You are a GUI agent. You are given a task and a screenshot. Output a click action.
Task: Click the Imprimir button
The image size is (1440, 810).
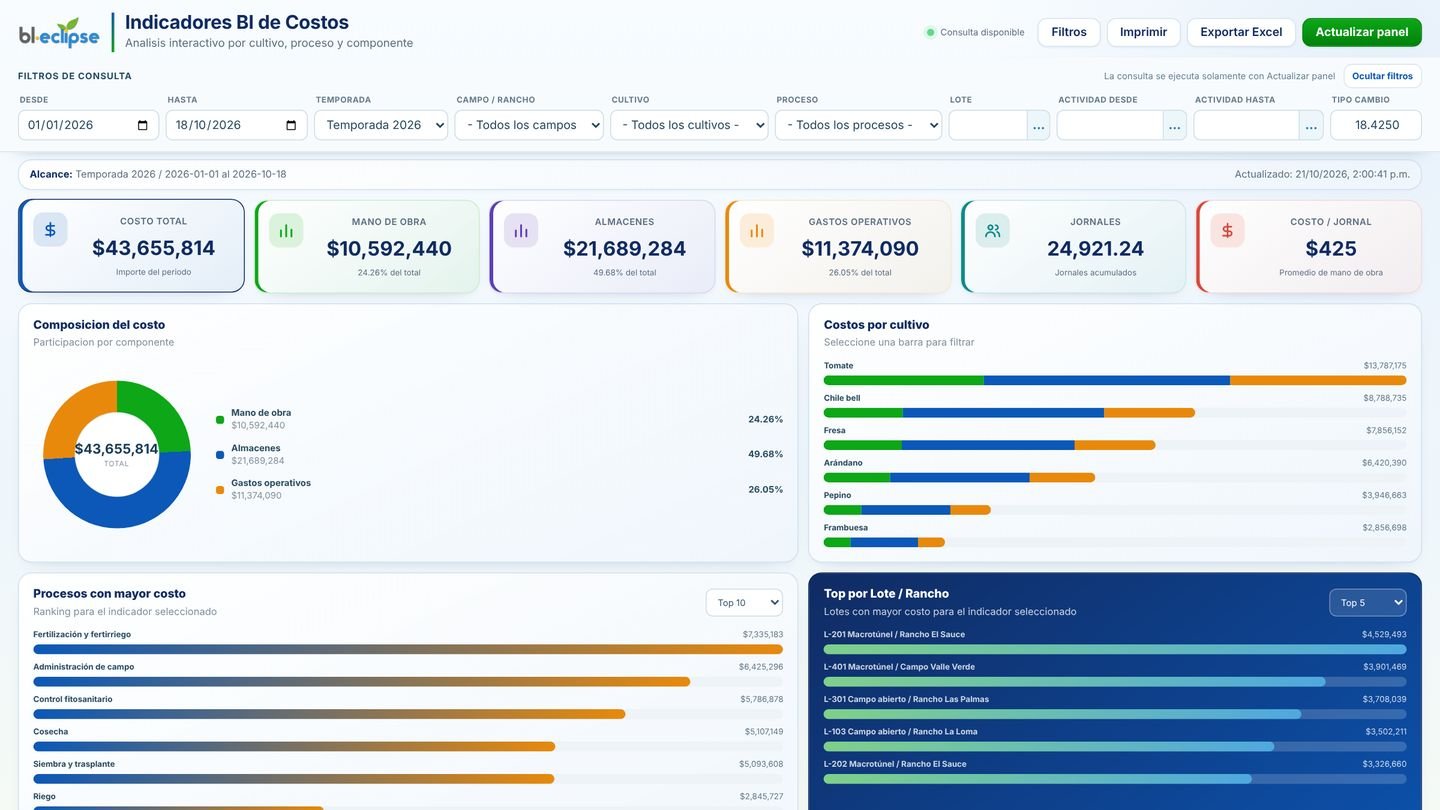click(x=1144, y=32)
